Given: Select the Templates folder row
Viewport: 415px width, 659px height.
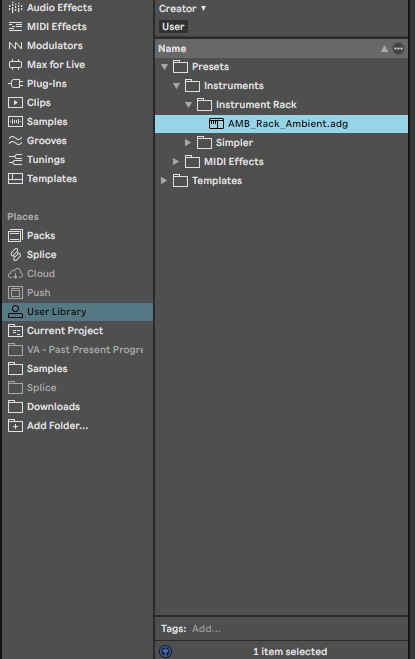Looking at the screenshot, I should 281,181.
